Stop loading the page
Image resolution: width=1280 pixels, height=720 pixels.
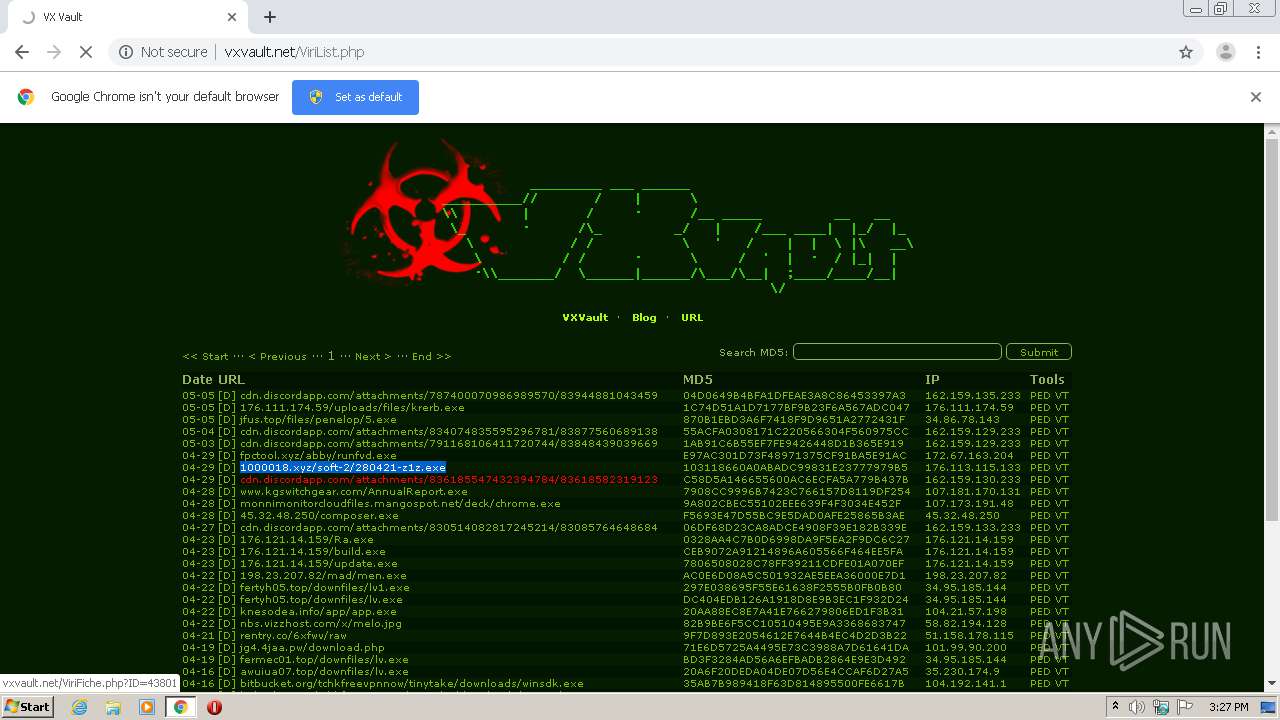86,52
